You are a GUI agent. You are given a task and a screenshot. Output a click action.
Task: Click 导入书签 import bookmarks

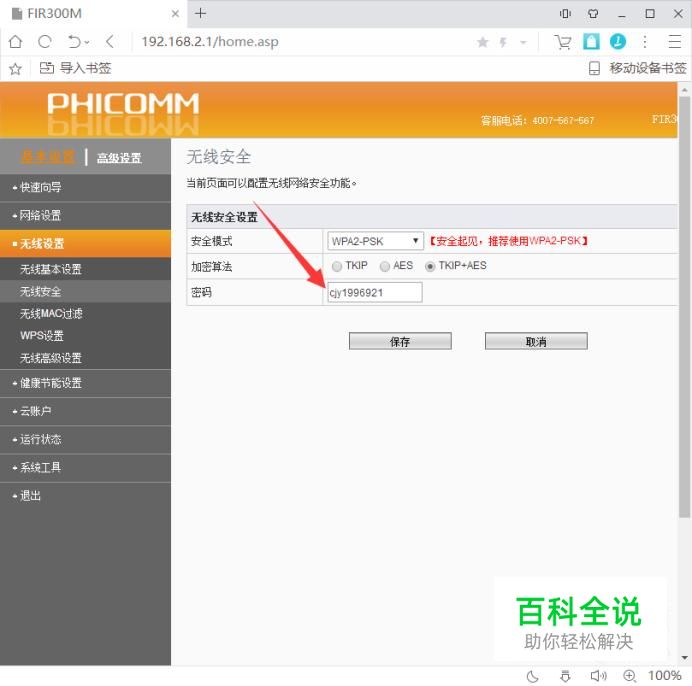[x=75, y=68]
